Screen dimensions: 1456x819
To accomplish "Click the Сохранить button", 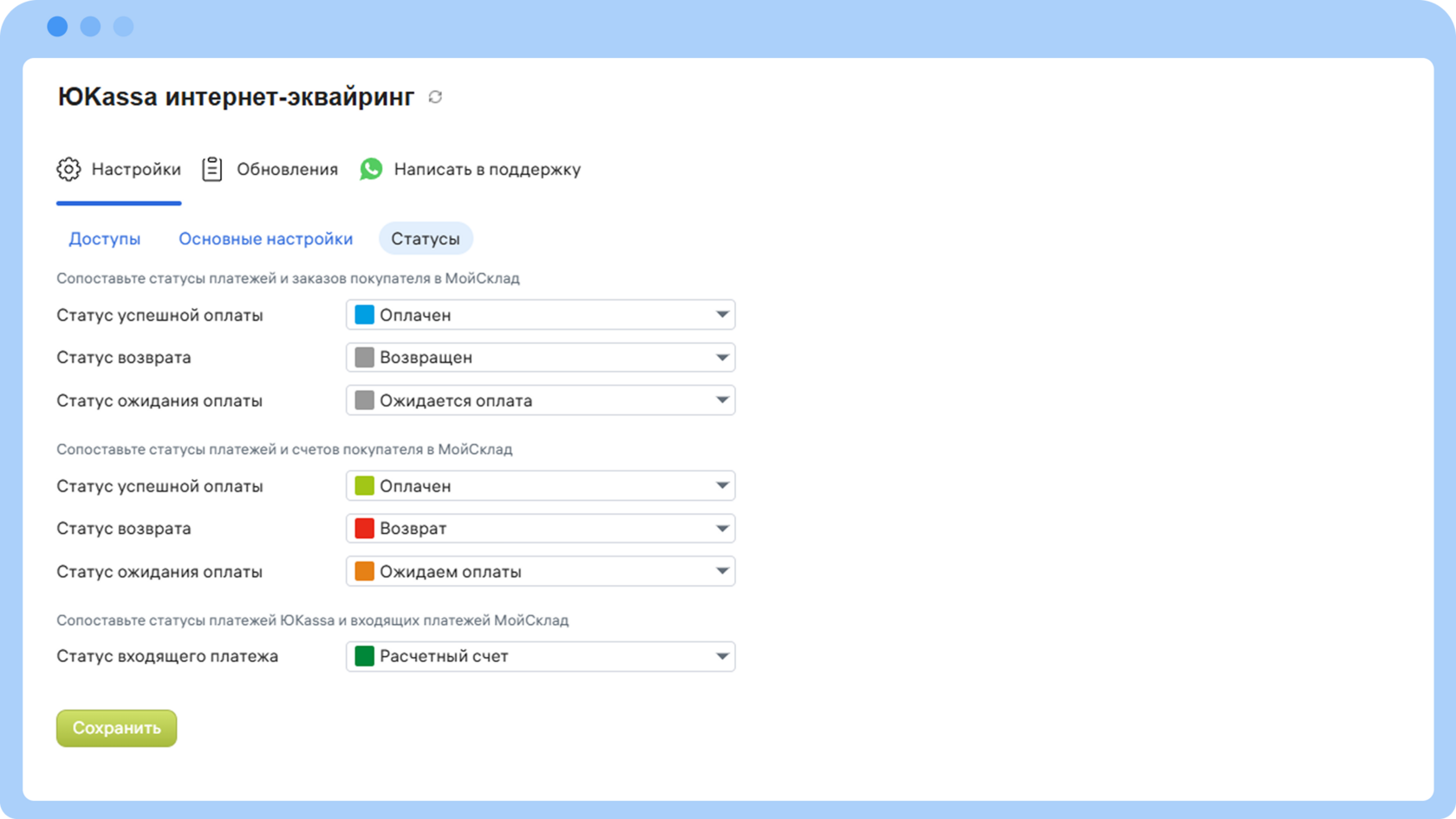I will click(117, 728).
